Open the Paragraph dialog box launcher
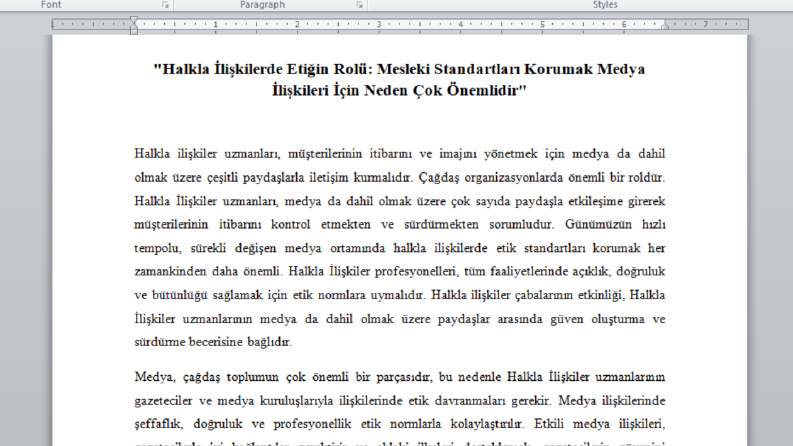 click(360, 5)
